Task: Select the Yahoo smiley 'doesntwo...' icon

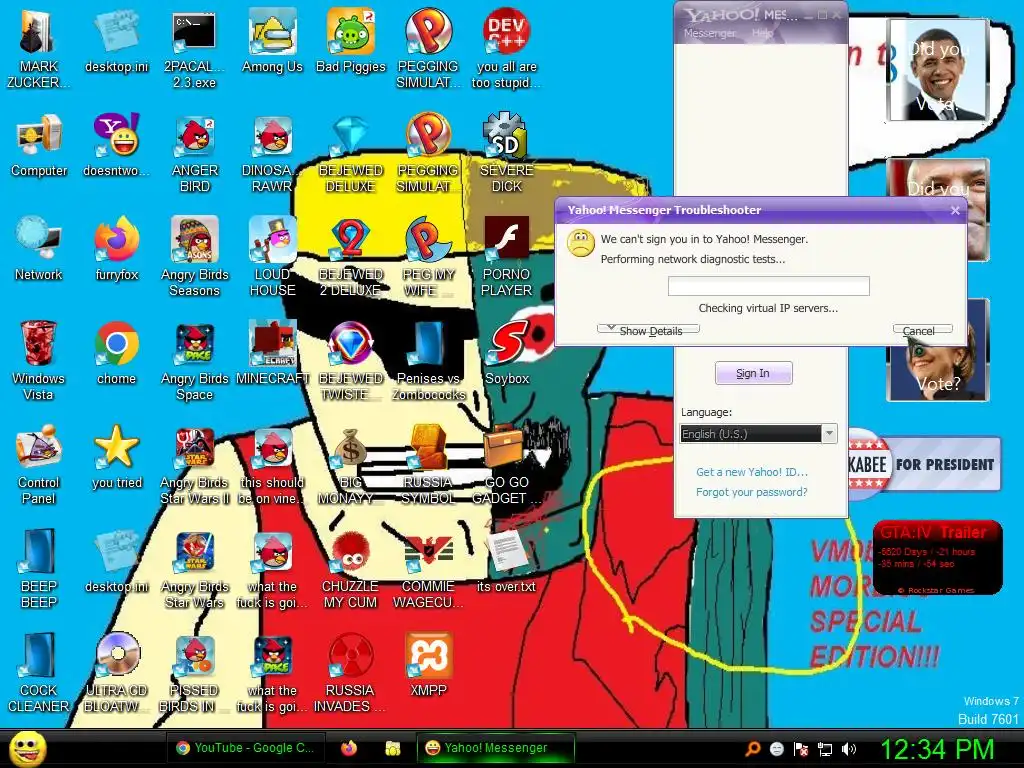Action: tap(116, 145)
